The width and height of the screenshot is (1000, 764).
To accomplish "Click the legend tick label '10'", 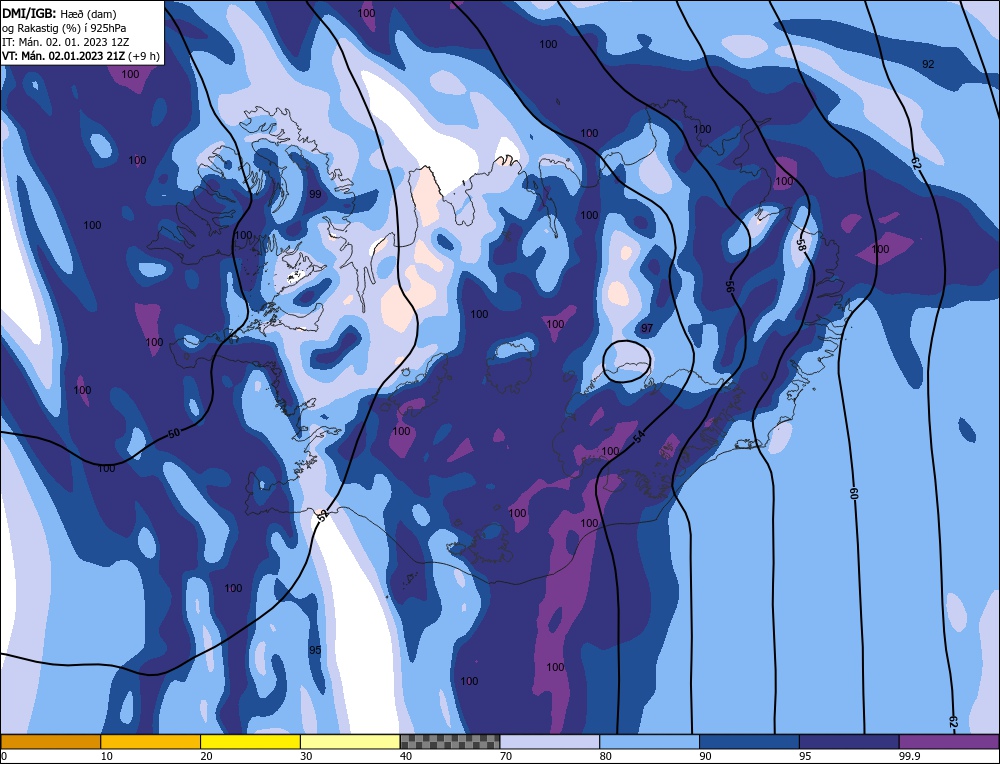I will pos(107,756).
